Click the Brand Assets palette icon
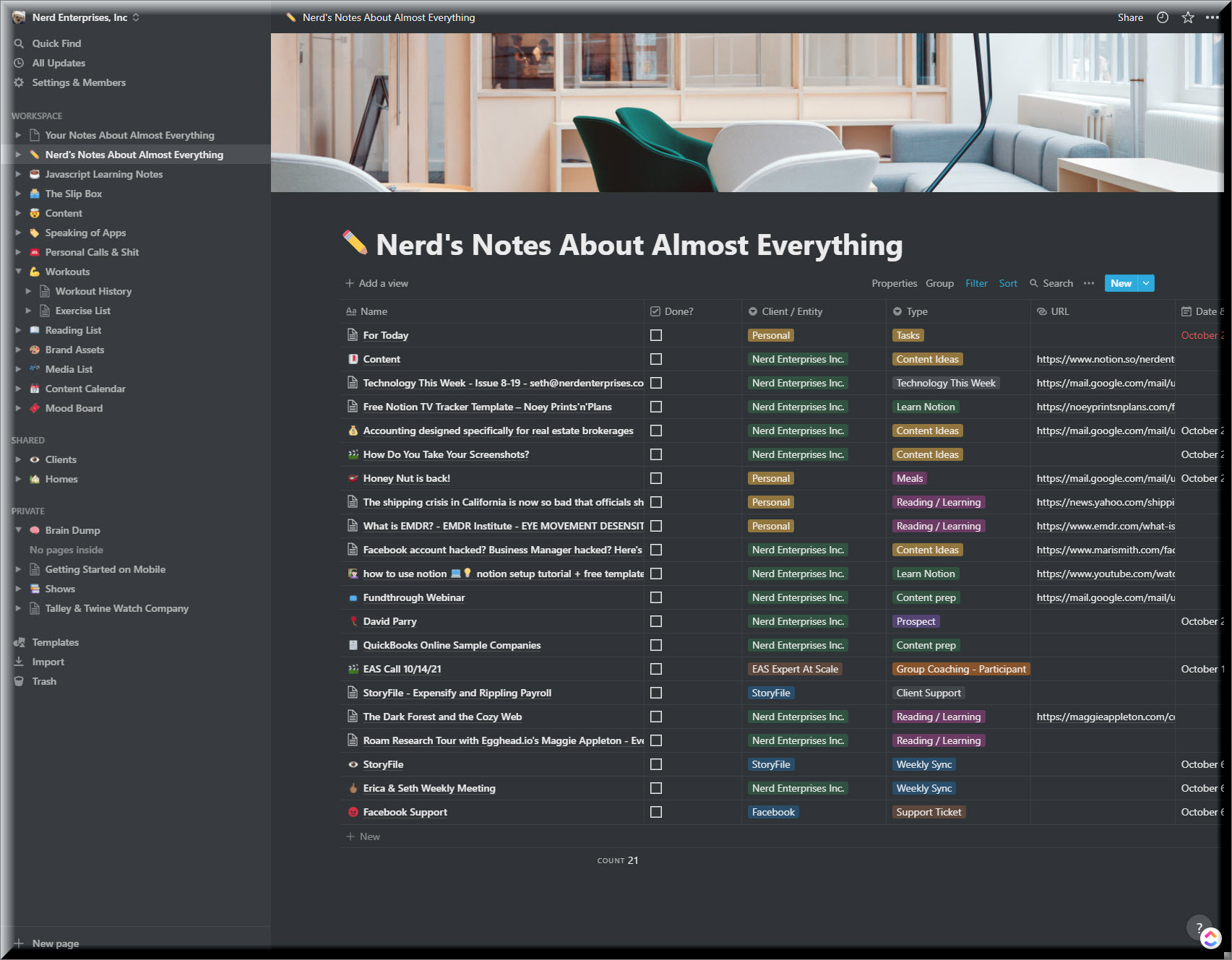1232x960 pixels. [35, 350]
